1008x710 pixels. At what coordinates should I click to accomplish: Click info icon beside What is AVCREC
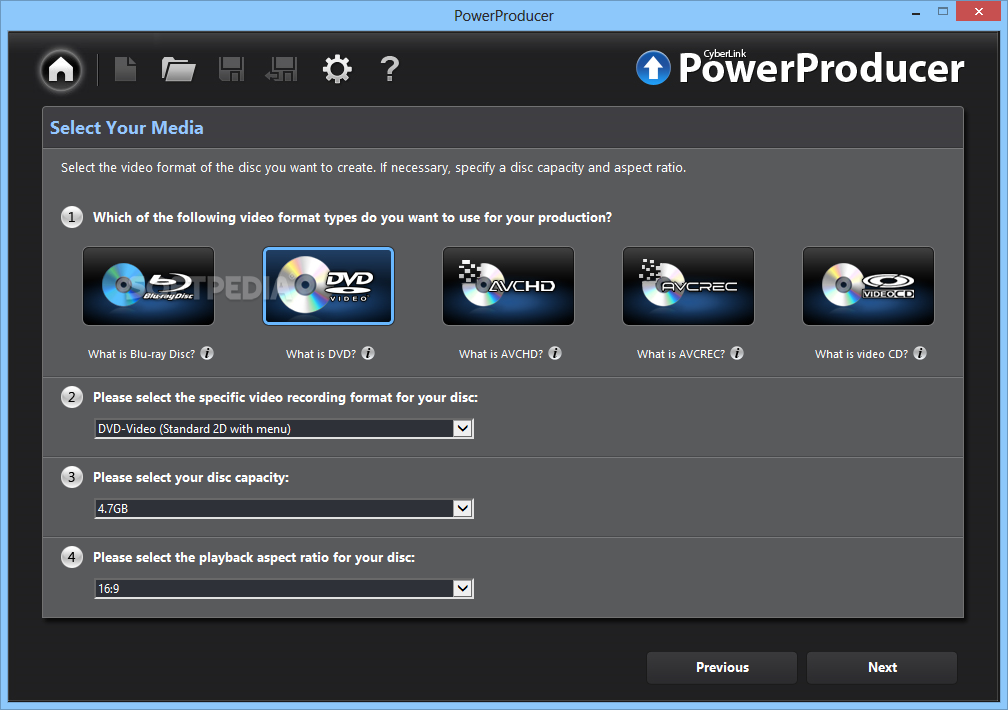[x=737, y=353]
